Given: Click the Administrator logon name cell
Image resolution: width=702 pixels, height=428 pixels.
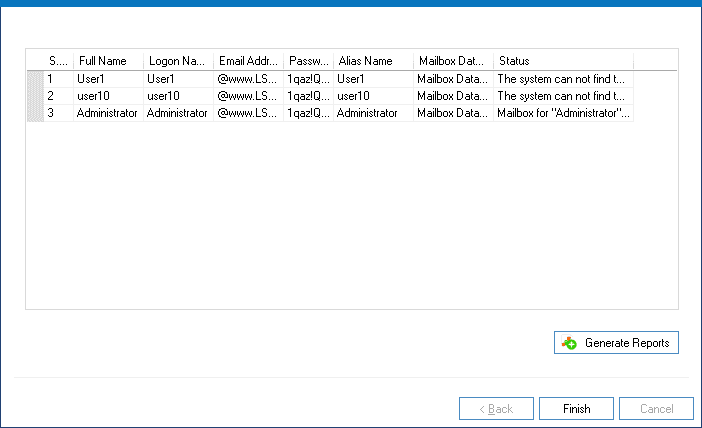Looking at the screenshot, I should click(179, 113).
